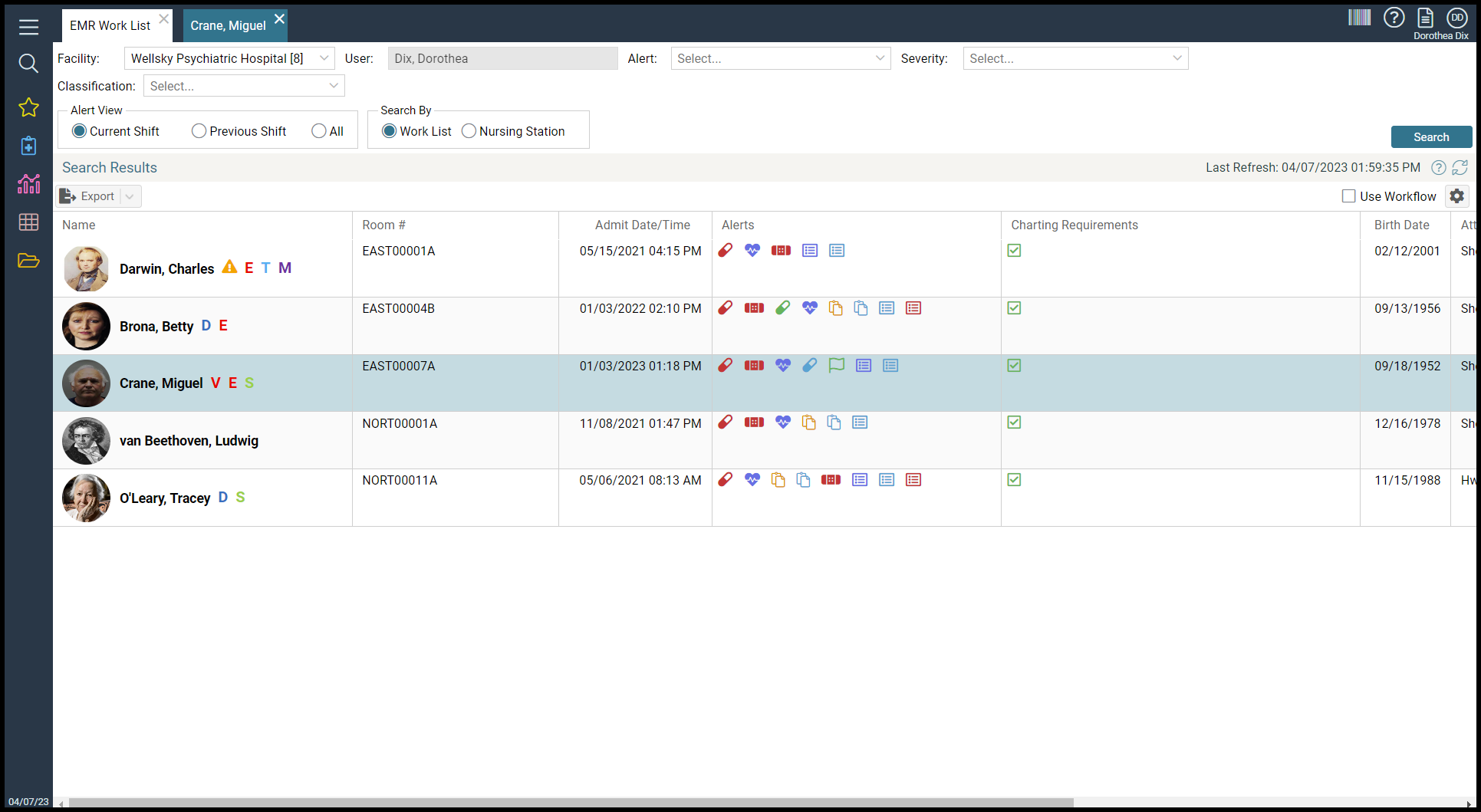Select the Previous Shift radio button
1481x812 pixels.
(199, 131)
